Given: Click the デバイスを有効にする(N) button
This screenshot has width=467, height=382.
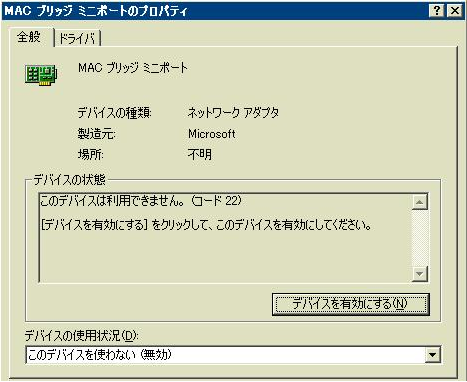Looking at the screenshot, I should click(x=350, y=304).
